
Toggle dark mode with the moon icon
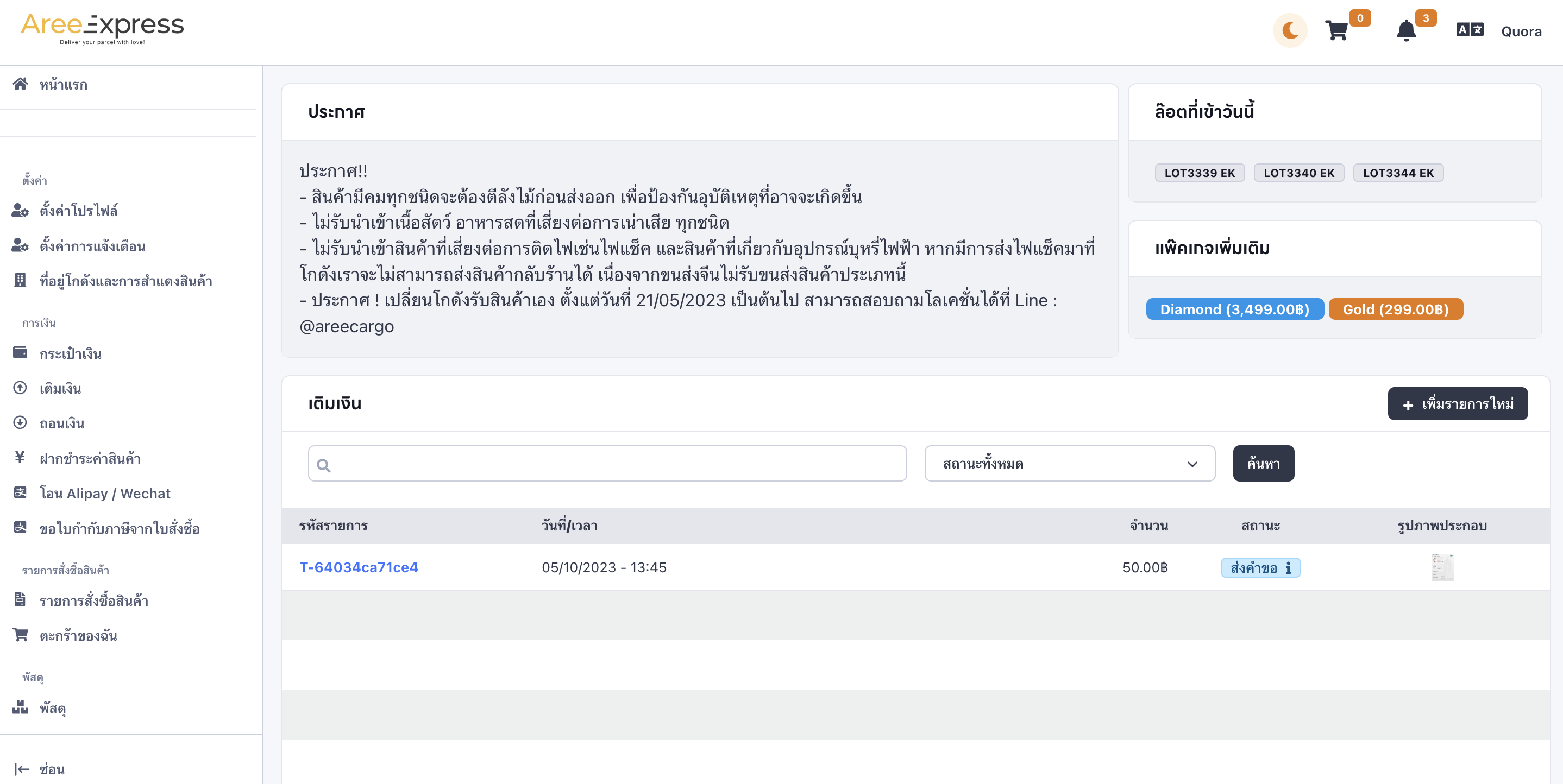coord(1289,30)
